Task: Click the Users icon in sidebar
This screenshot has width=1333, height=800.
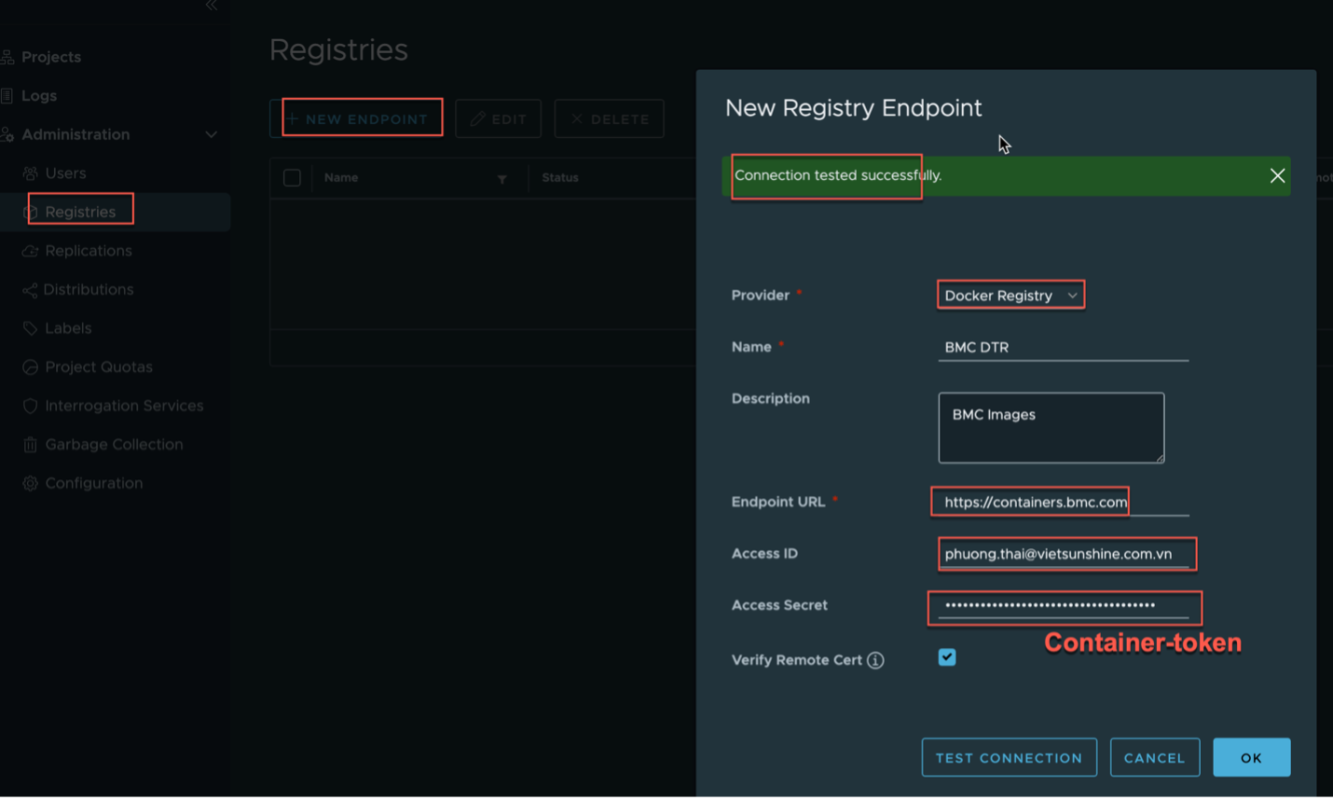Action: click(30, 174)
